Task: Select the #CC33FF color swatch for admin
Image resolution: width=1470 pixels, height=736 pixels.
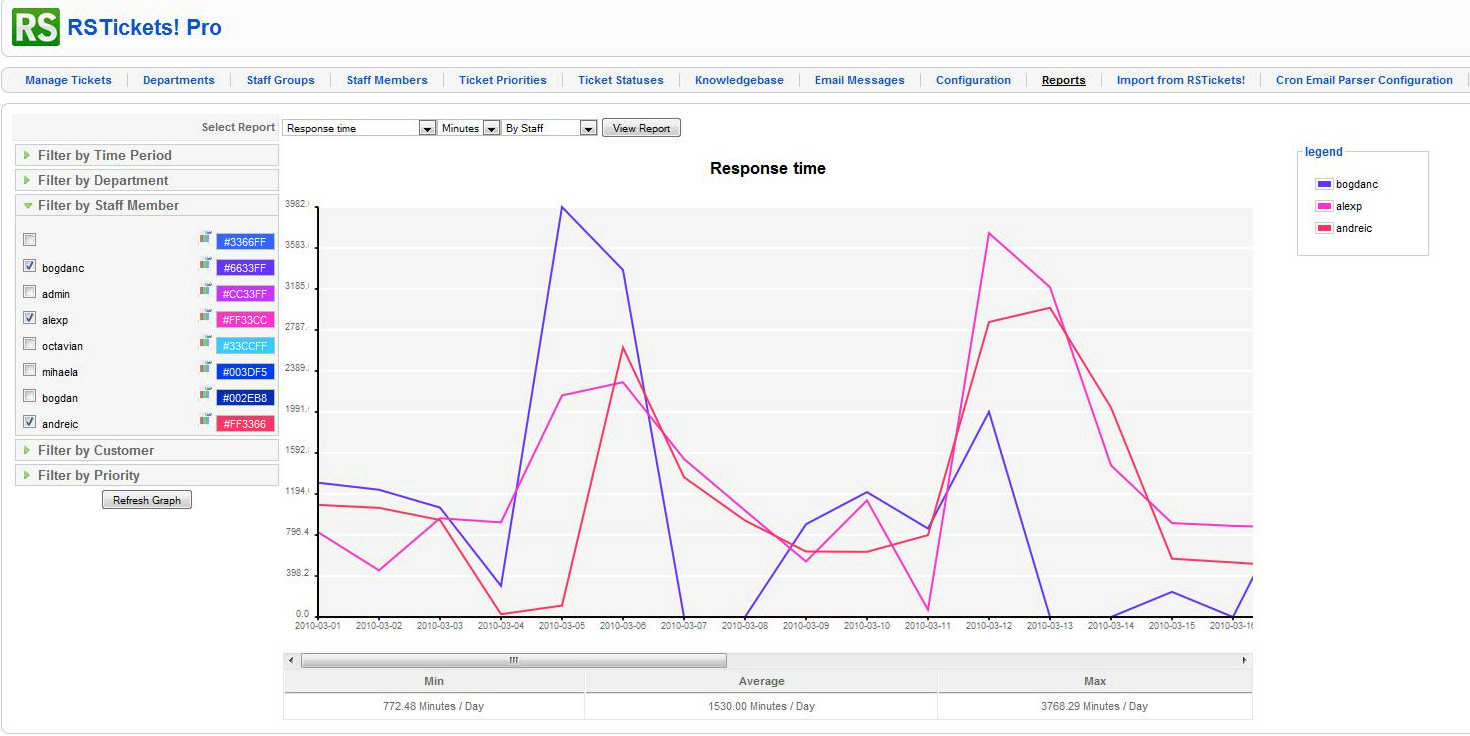Action: point(246,293)
